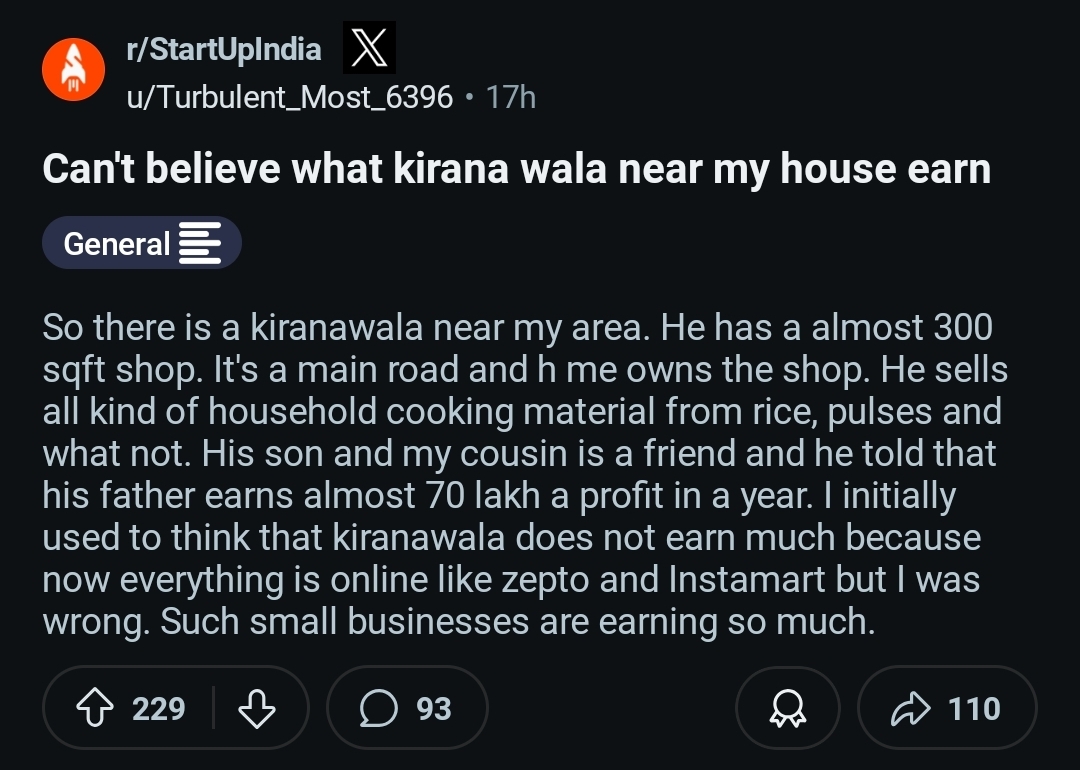The height and width of the screenshot is (770, 1080).
Task: Click the lines icon inside the General flair
Action: tap(199, 243)
